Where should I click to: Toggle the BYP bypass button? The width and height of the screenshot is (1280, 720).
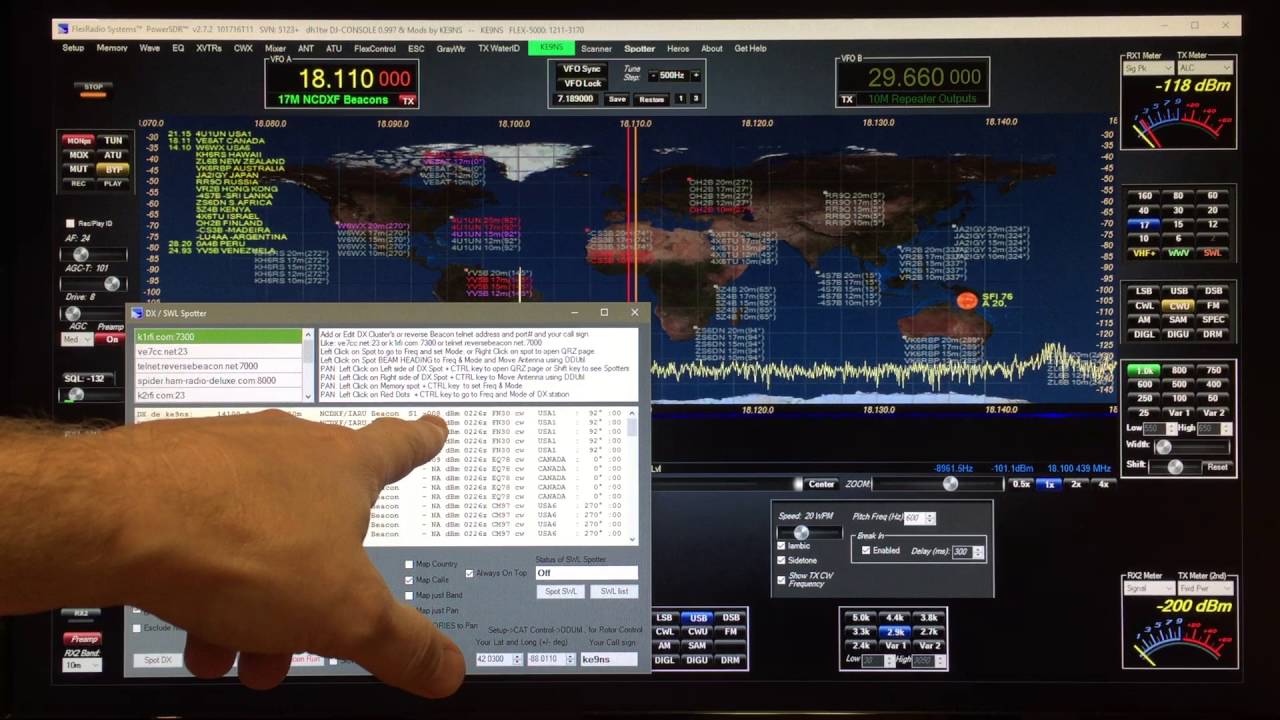click(x=113, y=169)
